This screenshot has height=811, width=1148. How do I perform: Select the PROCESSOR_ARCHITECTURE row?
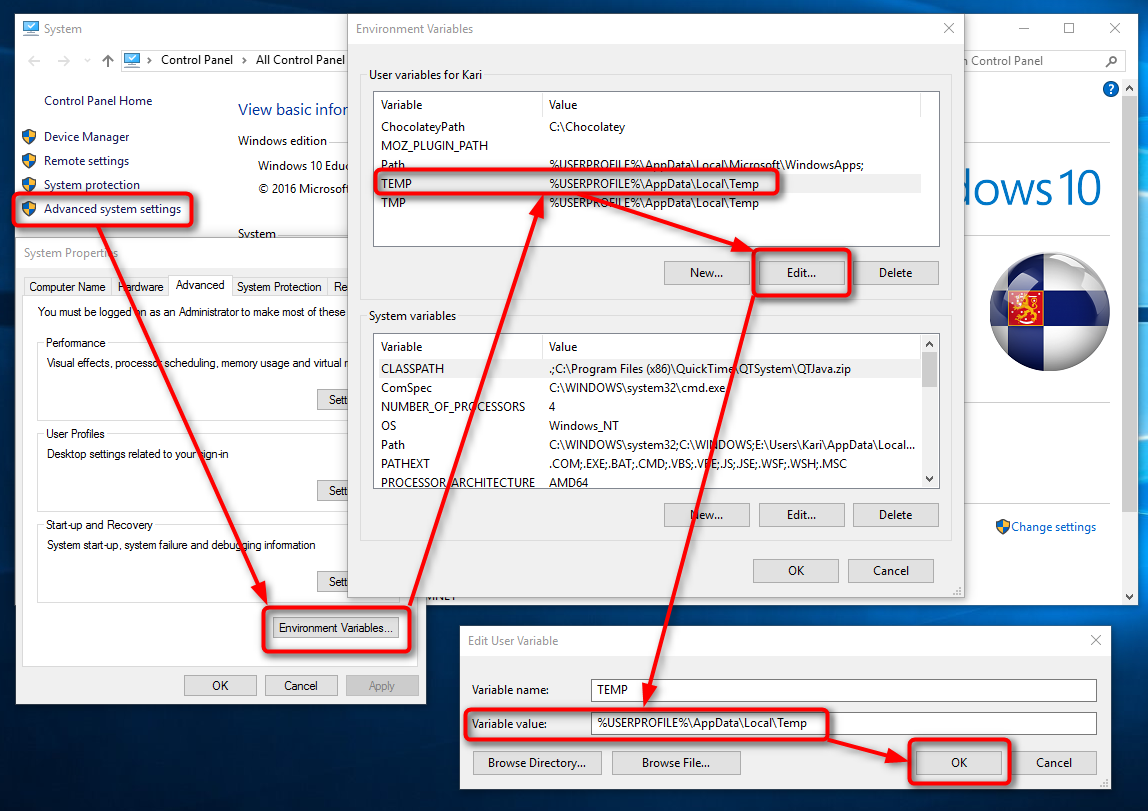pos(647,482)
